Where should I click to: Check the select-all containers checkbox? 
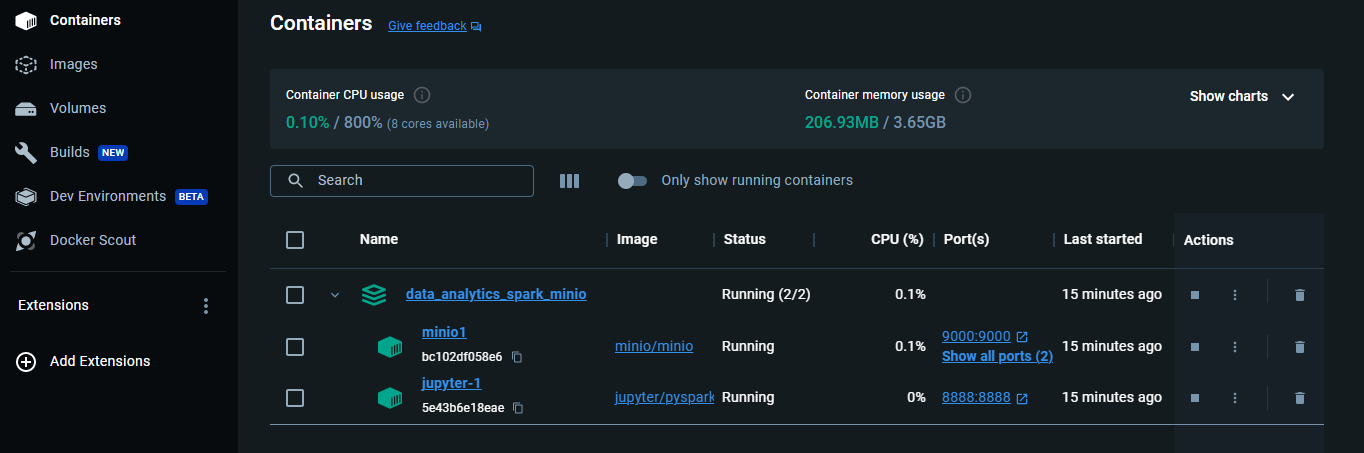tap(295, 240)
